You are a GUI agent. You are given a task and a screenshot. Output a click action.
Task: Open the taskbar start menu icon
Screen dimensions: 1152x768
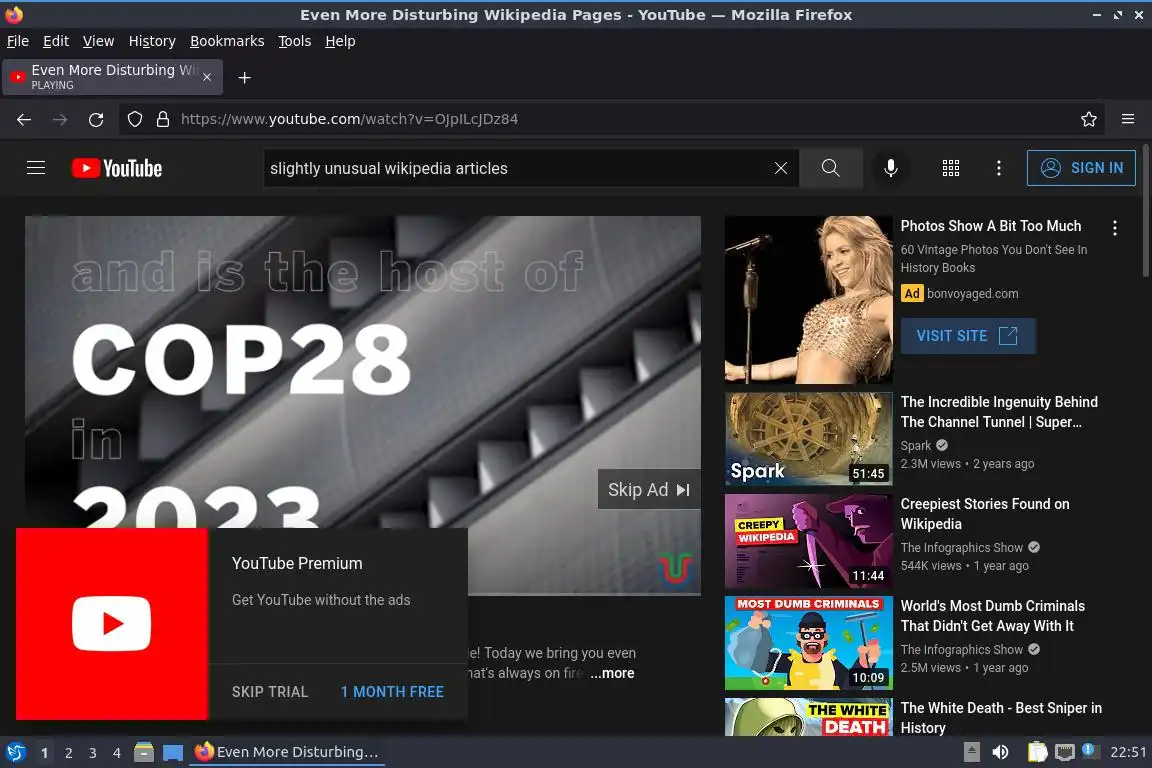coord(15,752)
